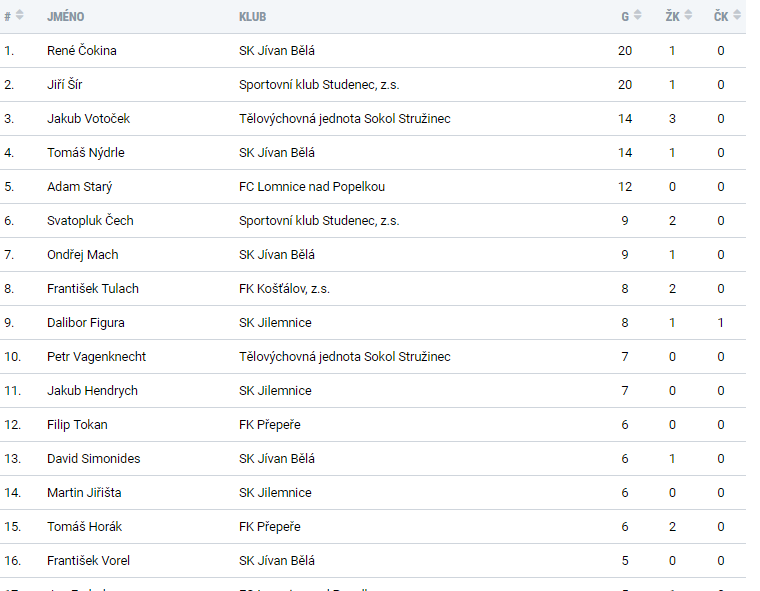Open František Vorel player entry
Viewport: 760px width, 591px height.
pyautogui.click(x=88, y=561)
